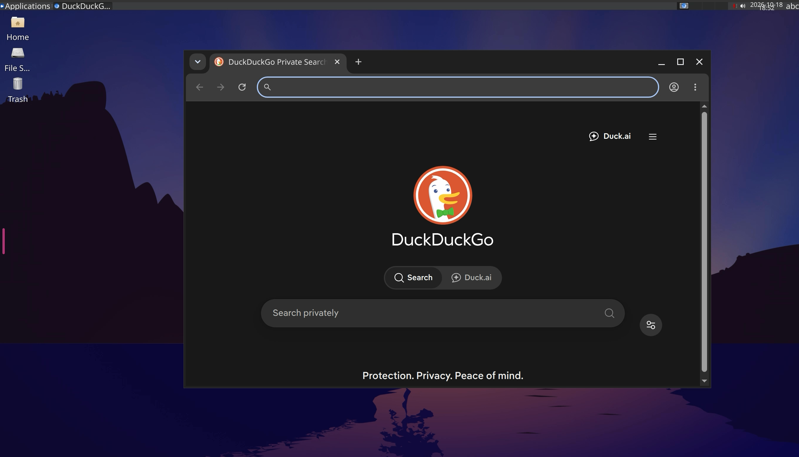Viewport: 799px width, 457px height.
Task: Click the DuckDuckGo wordmark text
Action: click(x=442, y=240)
